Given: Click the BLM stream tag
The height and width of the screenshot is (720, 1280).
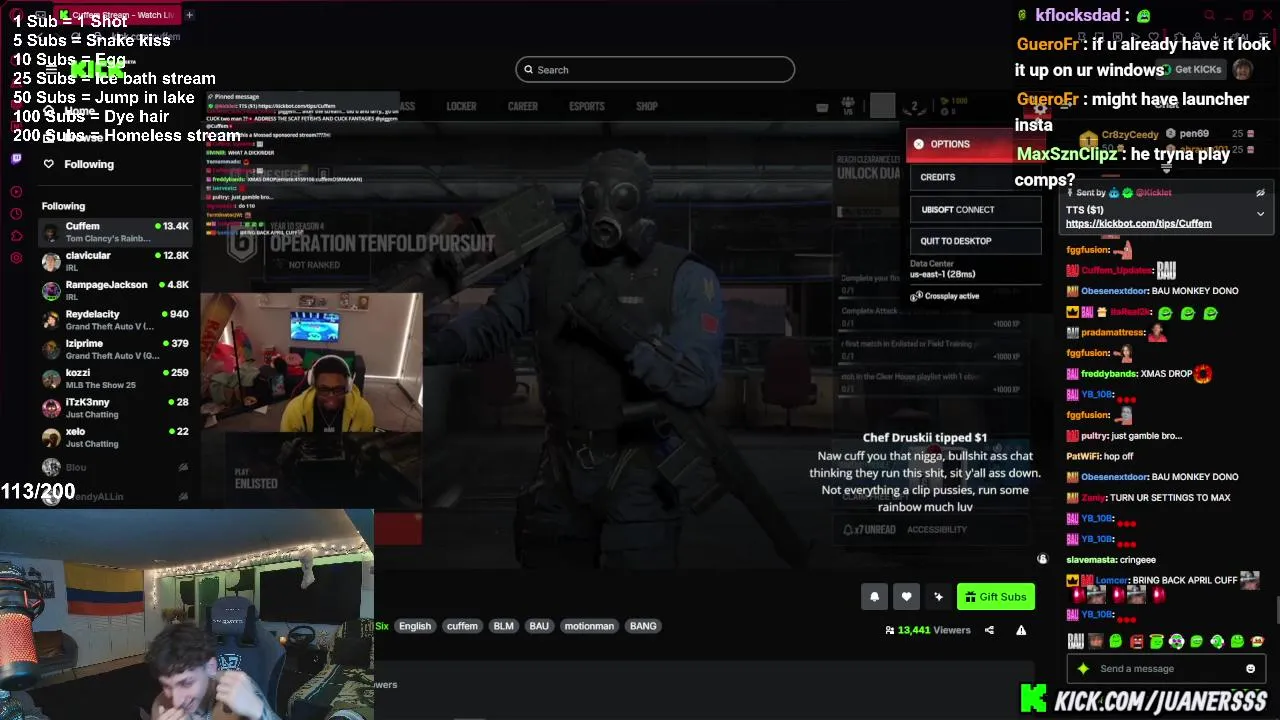Looking at the screenshot, I should pos(503,626).
